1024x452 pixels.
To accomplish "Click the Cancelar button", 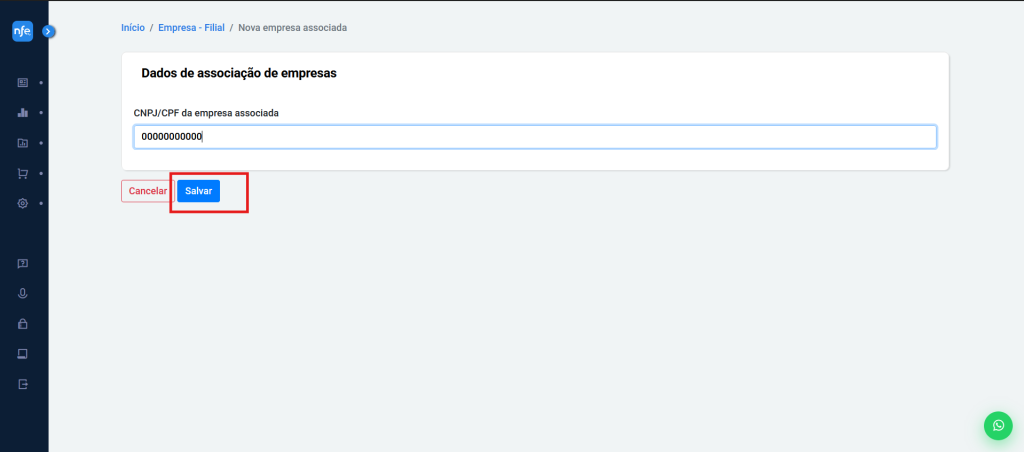I will (147, 191).
